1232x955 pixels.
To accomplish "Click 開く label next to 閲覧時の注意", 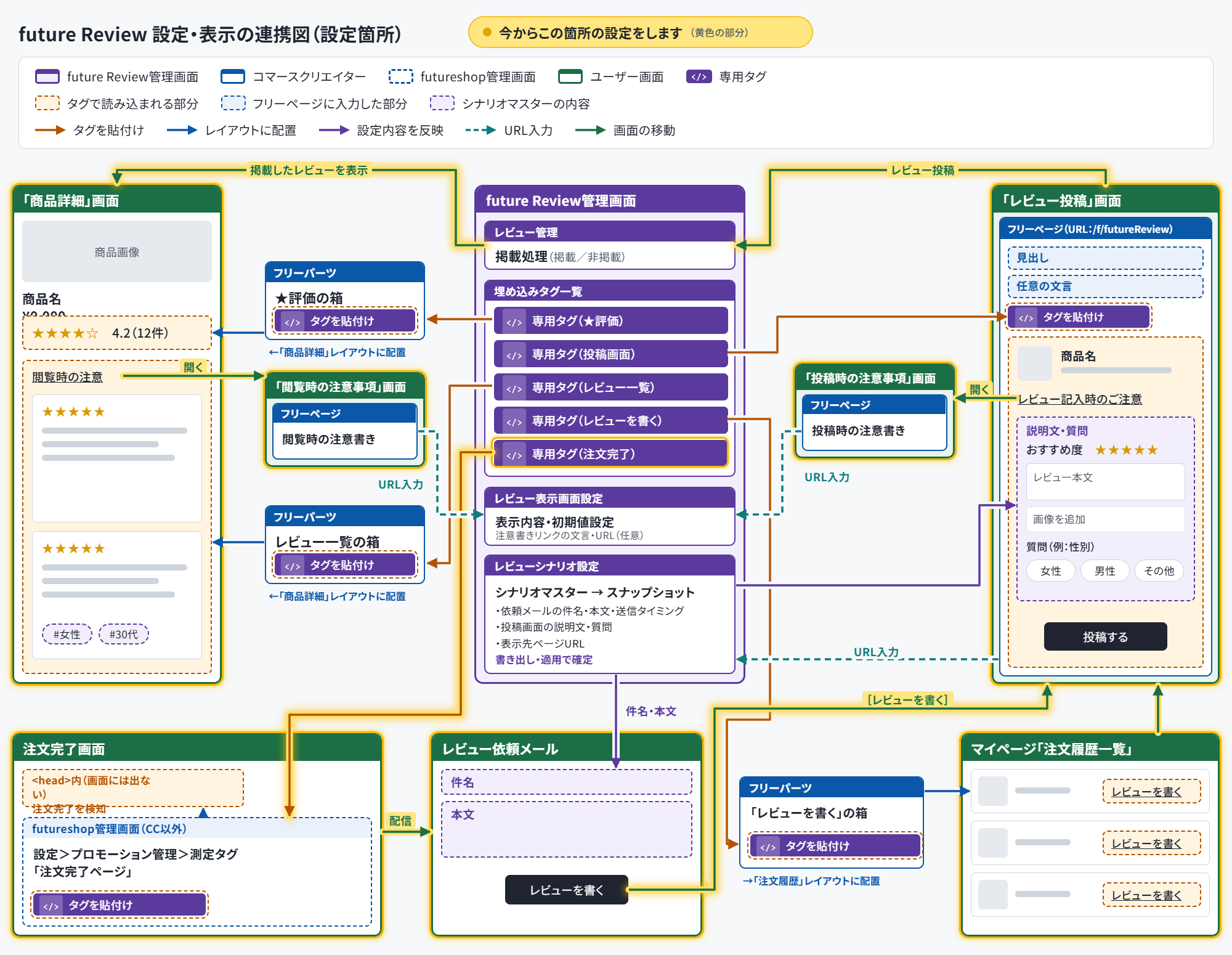I will (193, 367).
